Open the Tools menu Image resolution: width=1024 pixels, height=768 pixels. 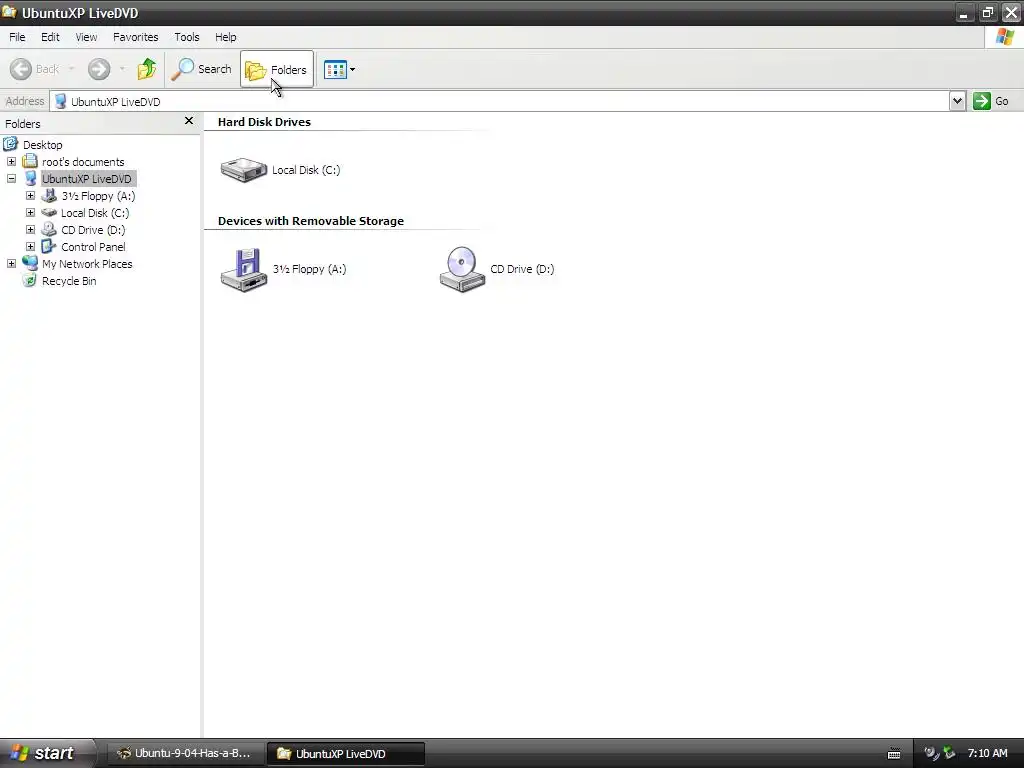point(187,37)
